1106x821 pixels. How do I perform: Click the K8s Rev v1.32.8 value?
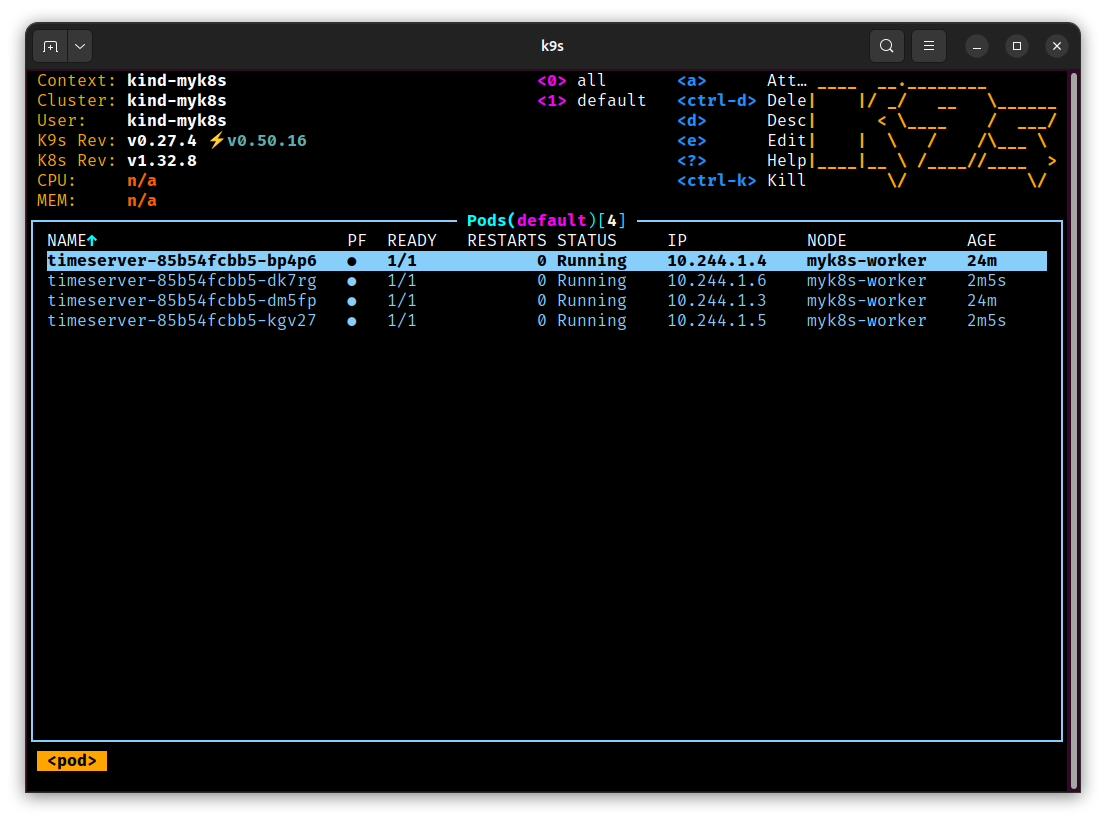(162, 161)
